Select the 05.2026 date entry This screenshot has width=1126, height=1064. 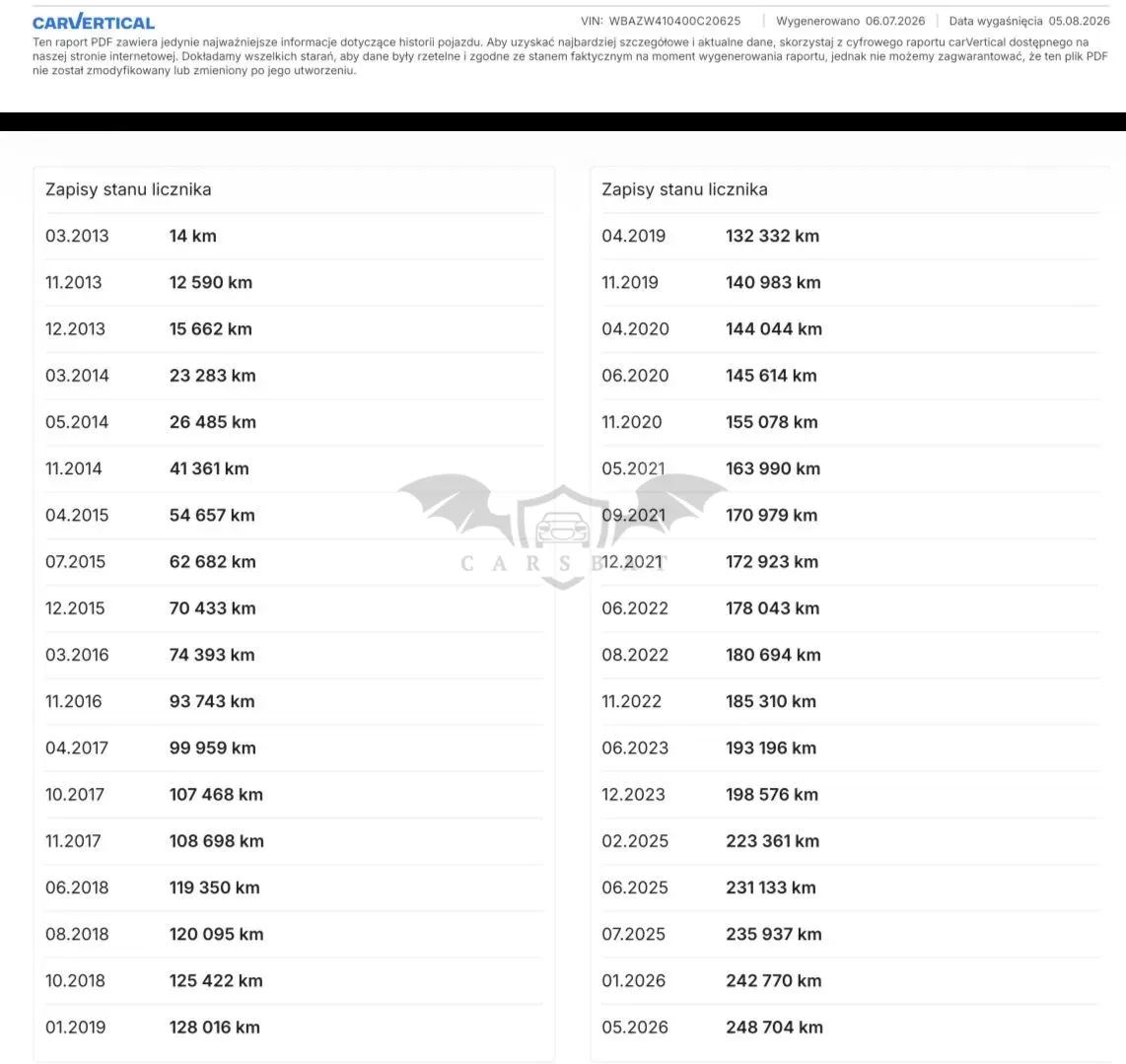(635, 1028)
